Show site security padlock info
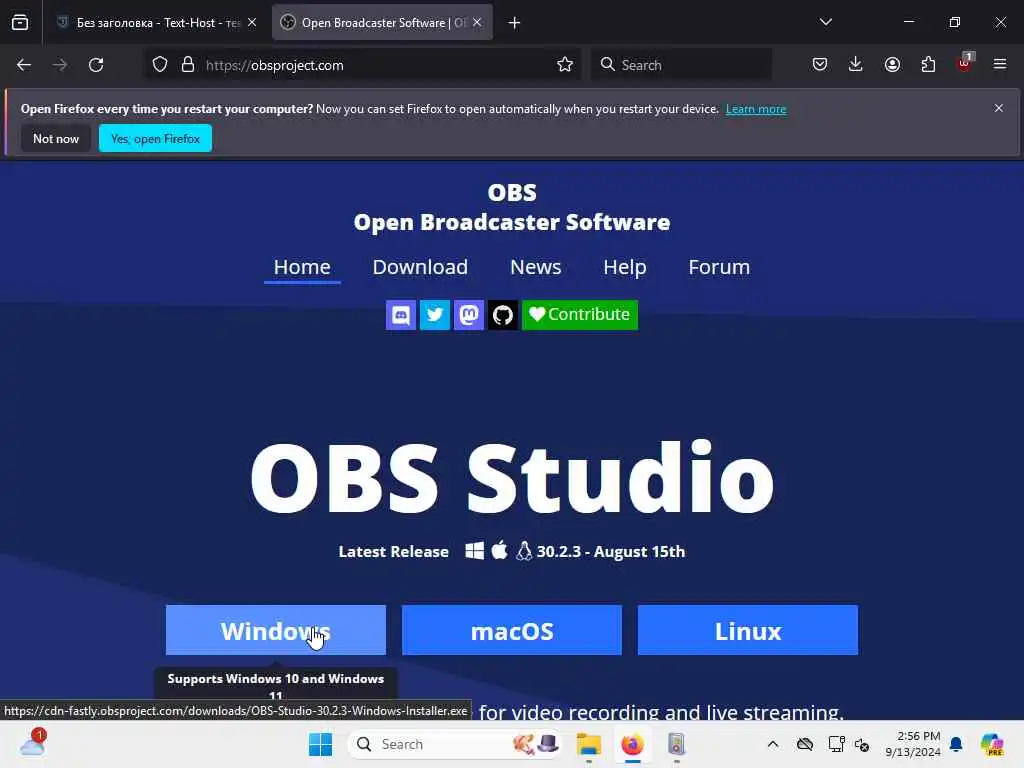1024x768 pixels. (188, 65)
